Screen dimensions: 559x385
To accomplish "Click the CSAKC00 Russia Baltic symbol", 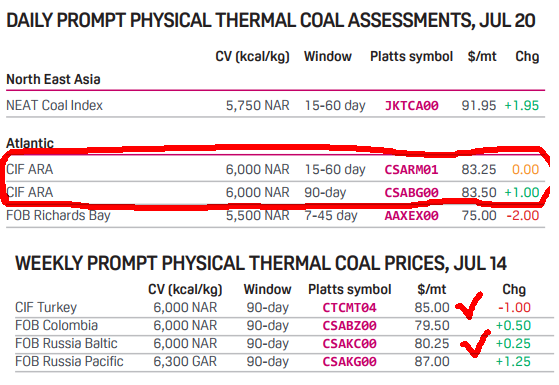I will click(x=349, y=344).
